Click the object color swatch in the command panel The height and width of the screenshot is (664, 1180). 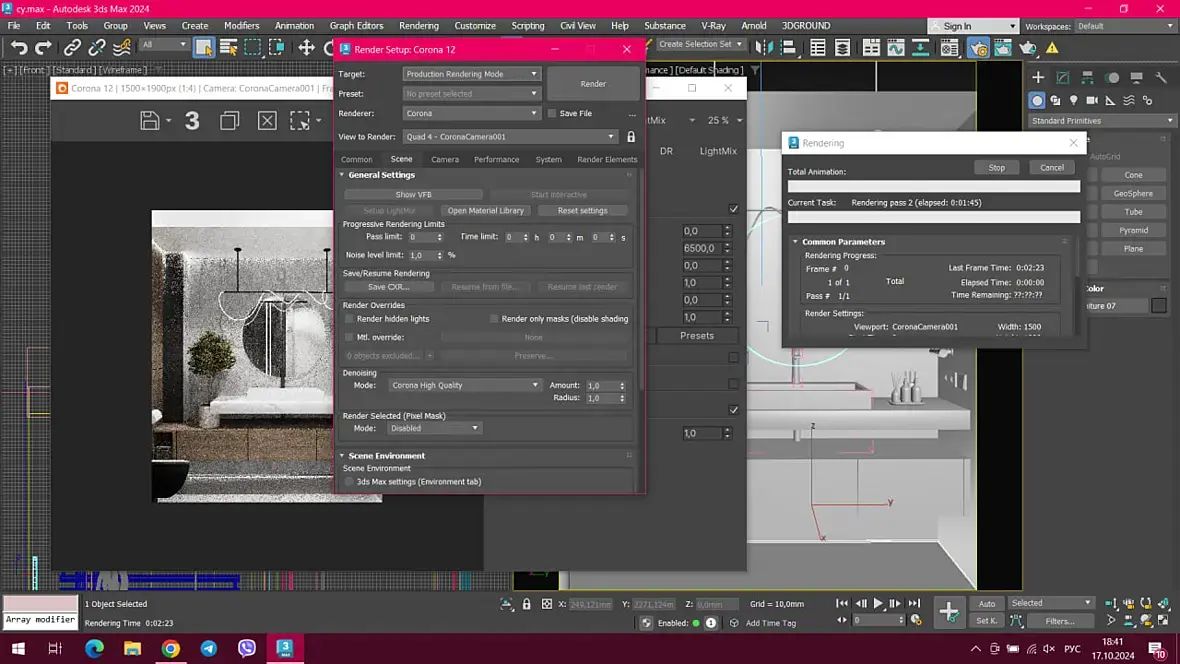tap(1158, 306)
